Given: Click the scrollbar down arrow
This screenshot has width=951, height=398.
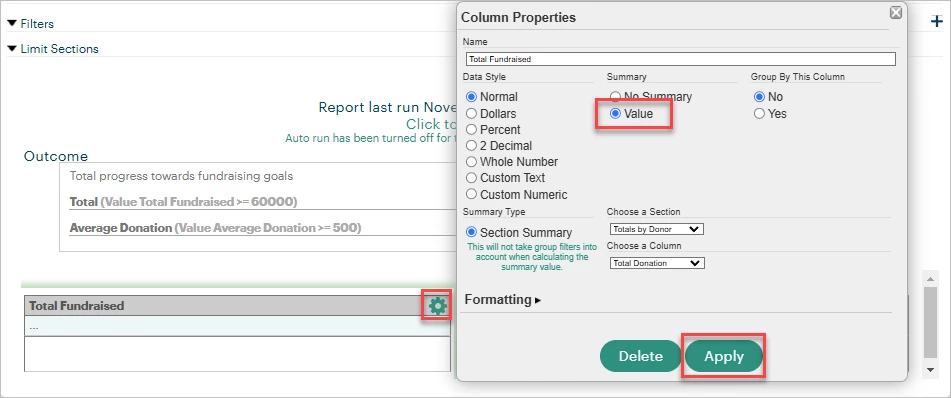Looking at the screenshot, I should coord(930,370).
